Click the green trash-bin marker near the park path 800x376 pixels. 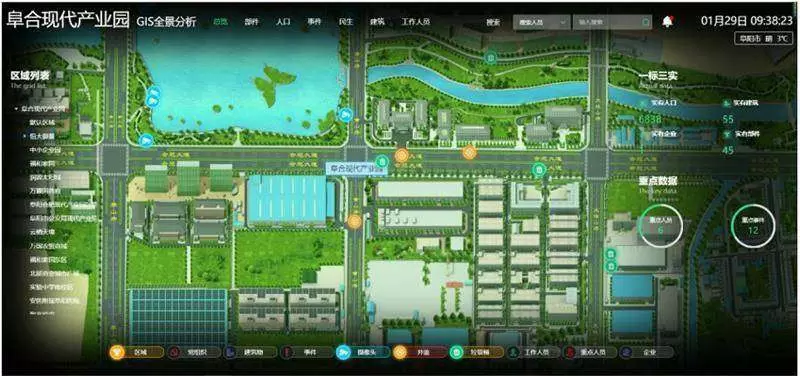coord(491,58)
